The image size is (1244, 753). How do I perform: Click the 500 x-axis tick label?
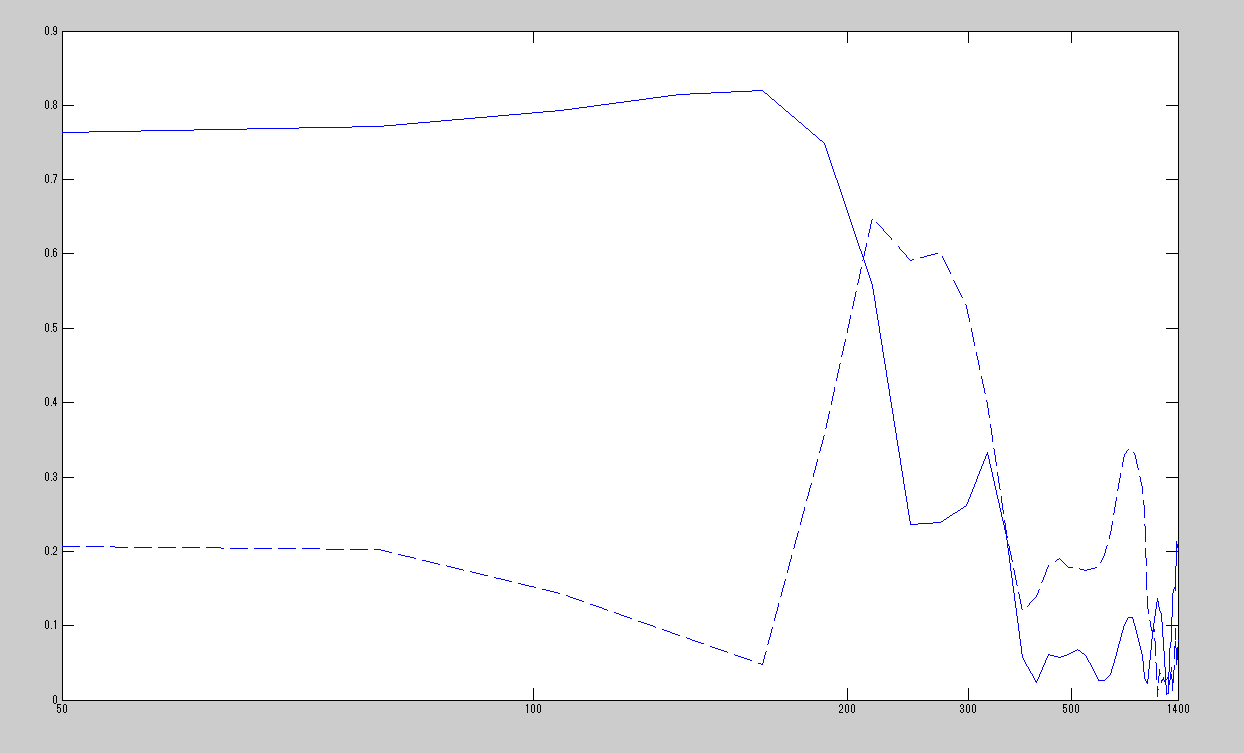coord(1071,709)
